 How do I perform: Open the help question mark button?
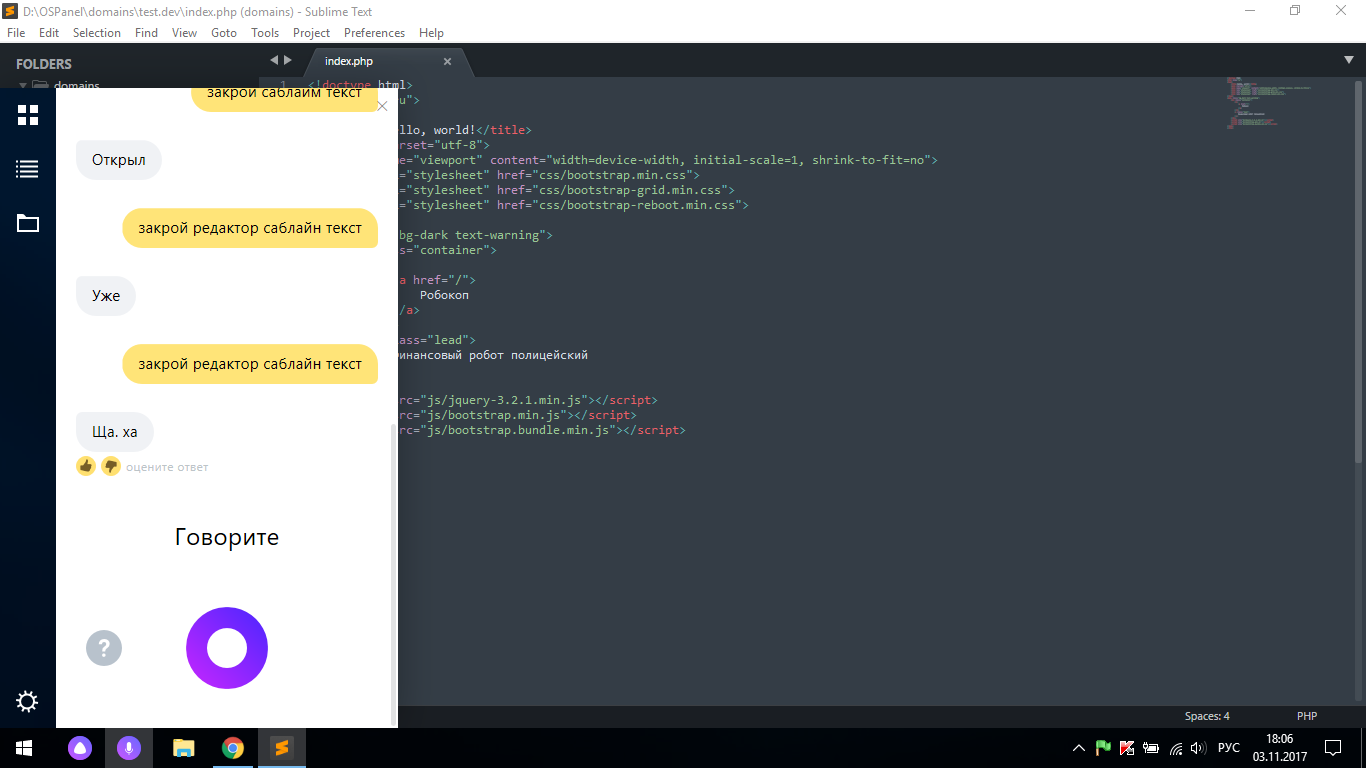[104, 648]
